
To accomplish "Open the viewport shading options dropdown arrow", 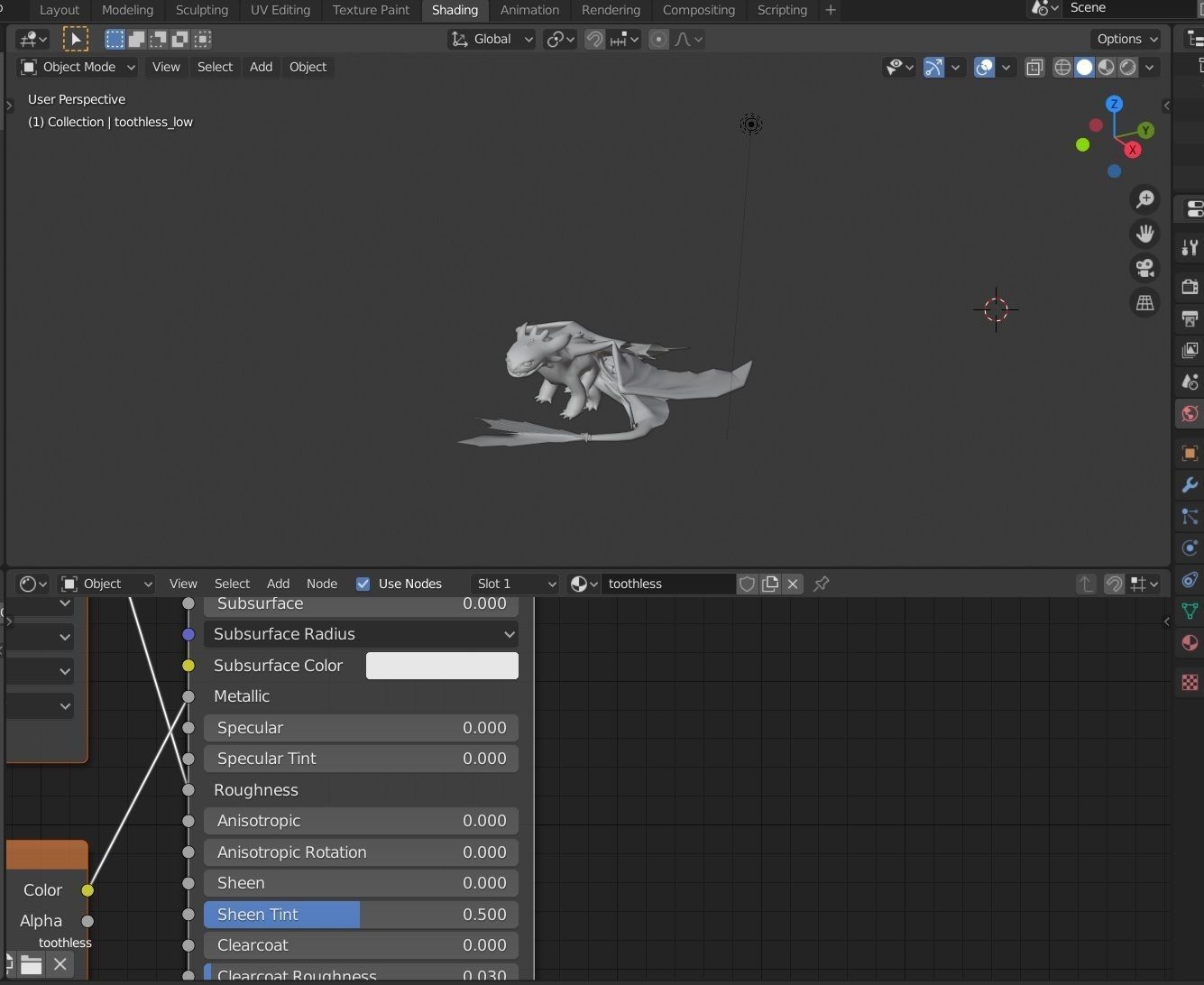I will (1150, 67).
